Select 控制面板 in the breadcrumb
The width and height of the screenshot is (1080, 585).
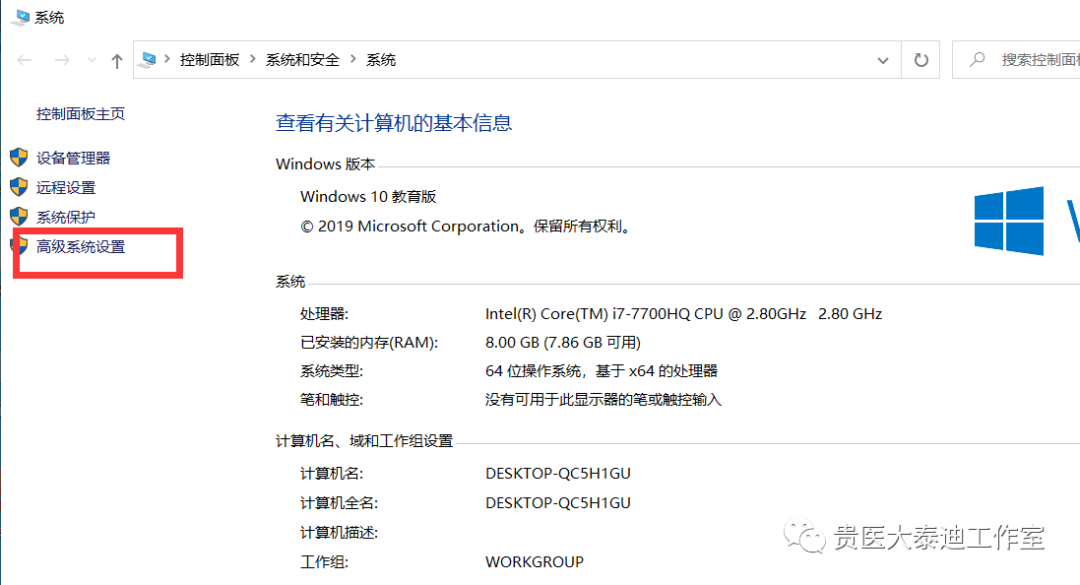point(209,60)
